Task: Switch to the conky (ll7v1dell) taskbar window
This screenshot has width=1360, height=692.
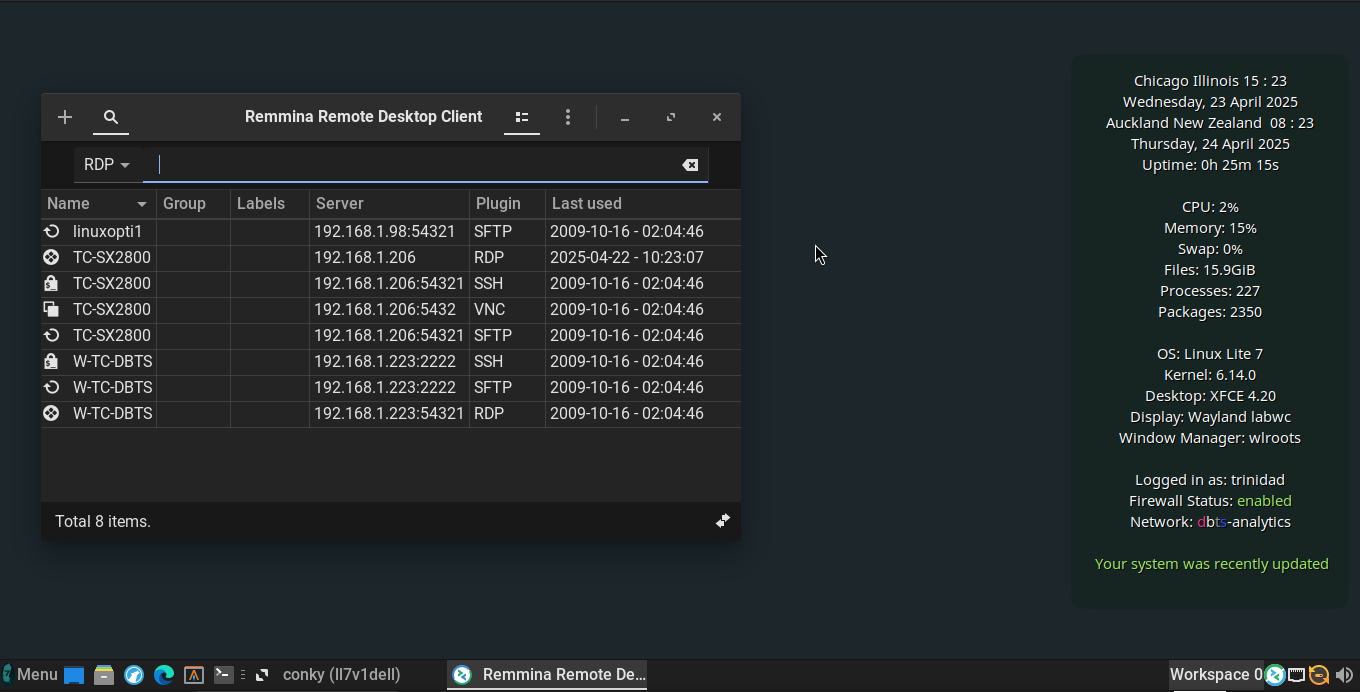Action: pyautogui.click(x=342, y=675)
